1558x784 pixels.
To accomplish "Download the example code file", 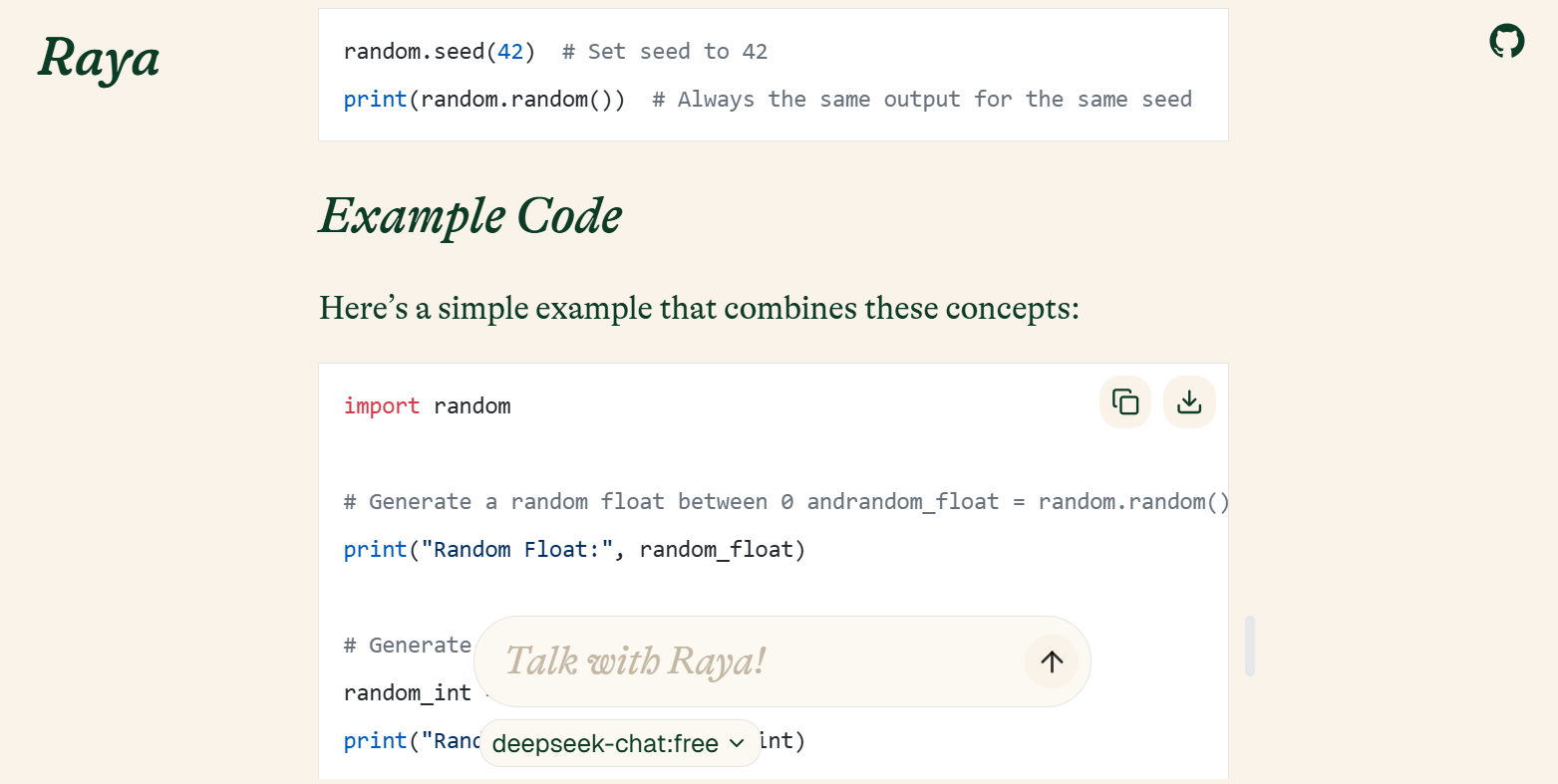I will pos(1189,401).
